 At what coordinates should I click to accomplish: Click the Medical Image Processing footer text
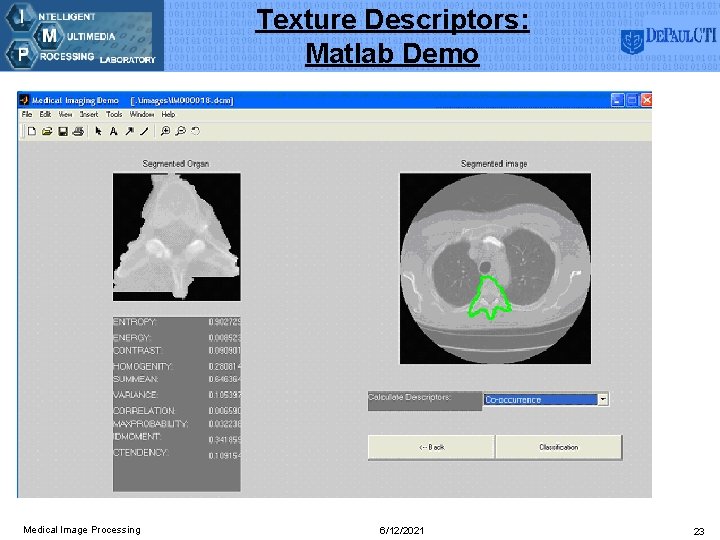coord(82,529)
